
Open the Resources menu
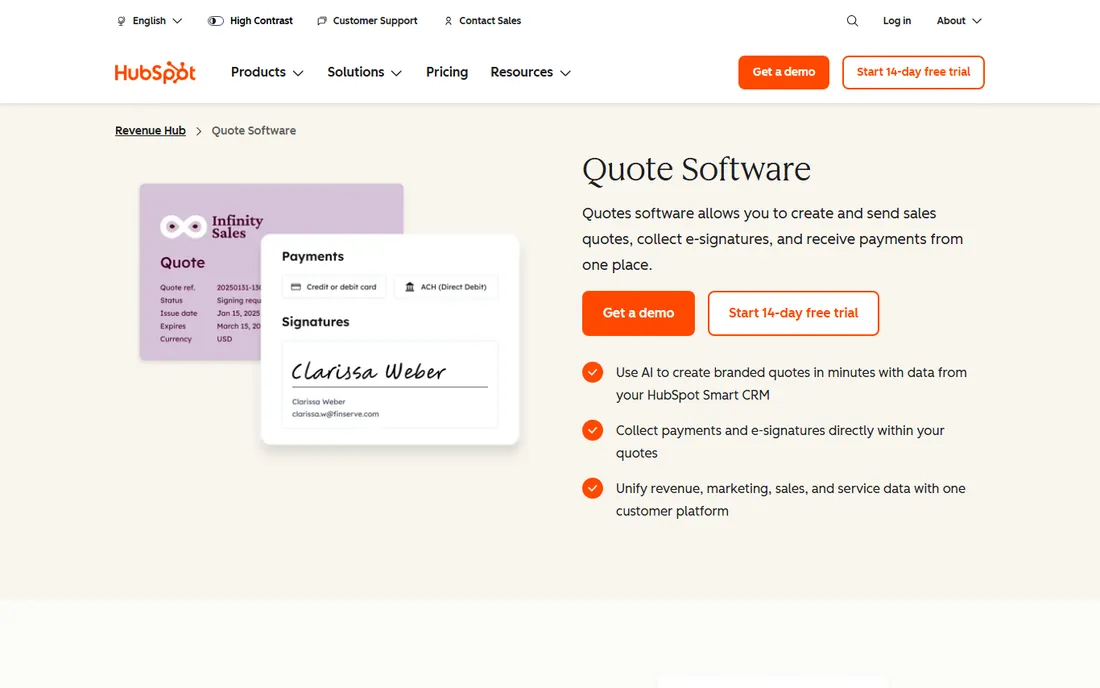click(x=530, y=72)
